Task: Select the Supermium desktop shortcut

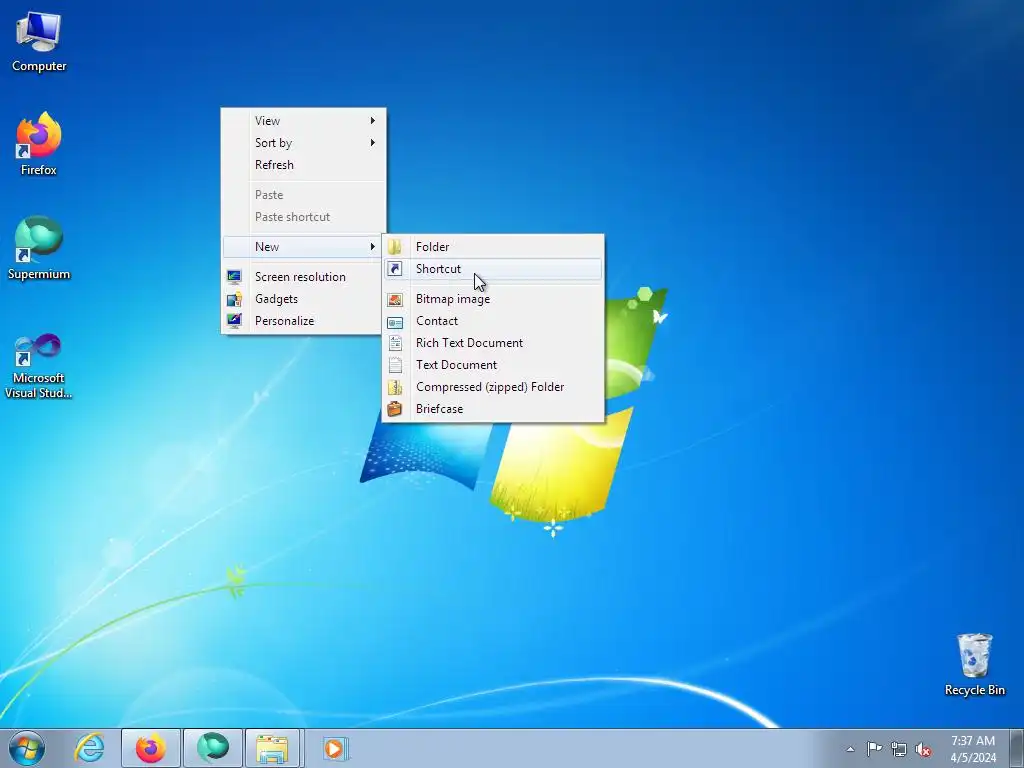Action: (39, 248)
